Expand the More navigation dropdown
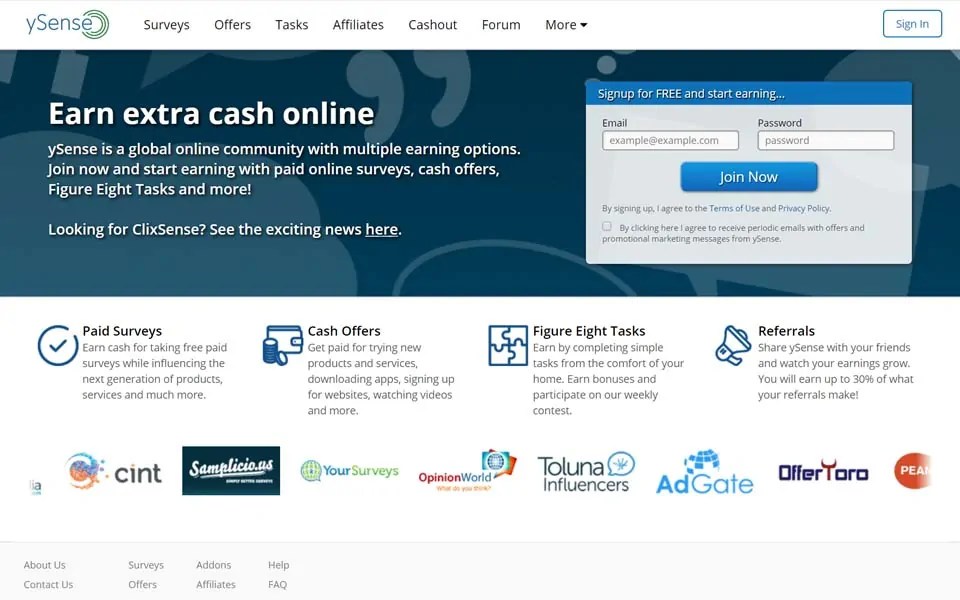 tap(566, 24)
